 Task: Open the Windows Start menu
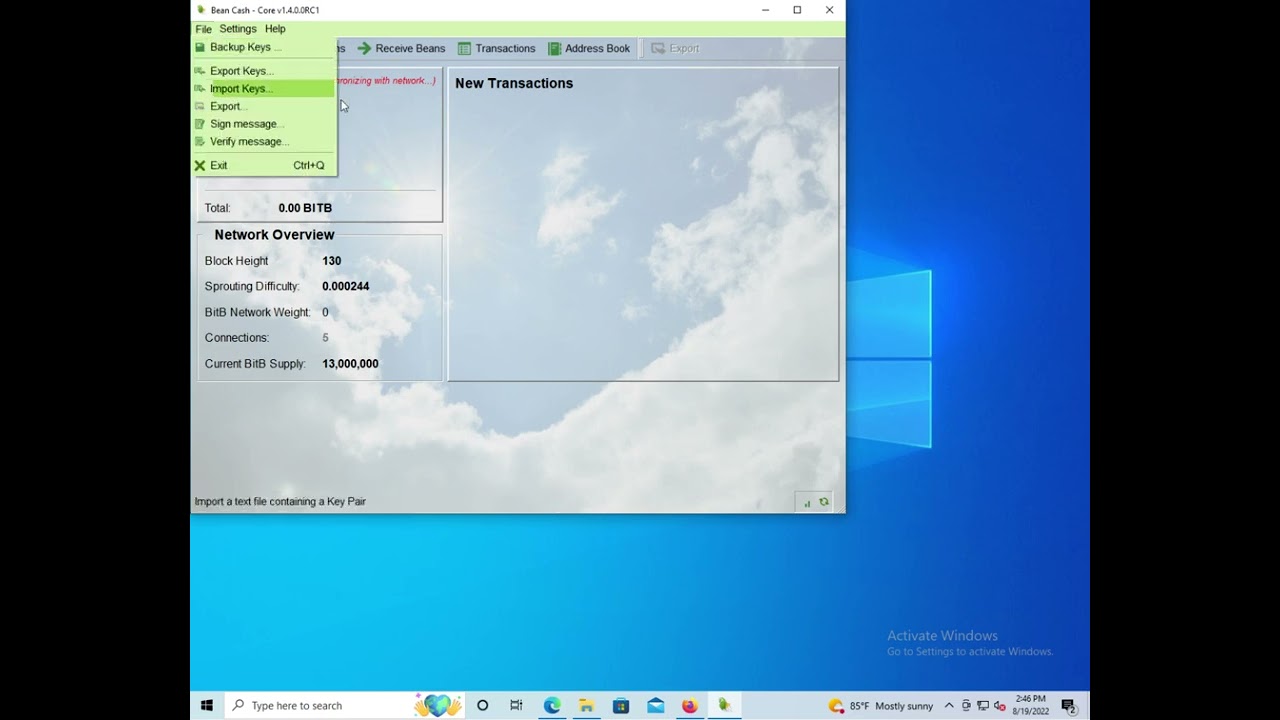point(207,706)
